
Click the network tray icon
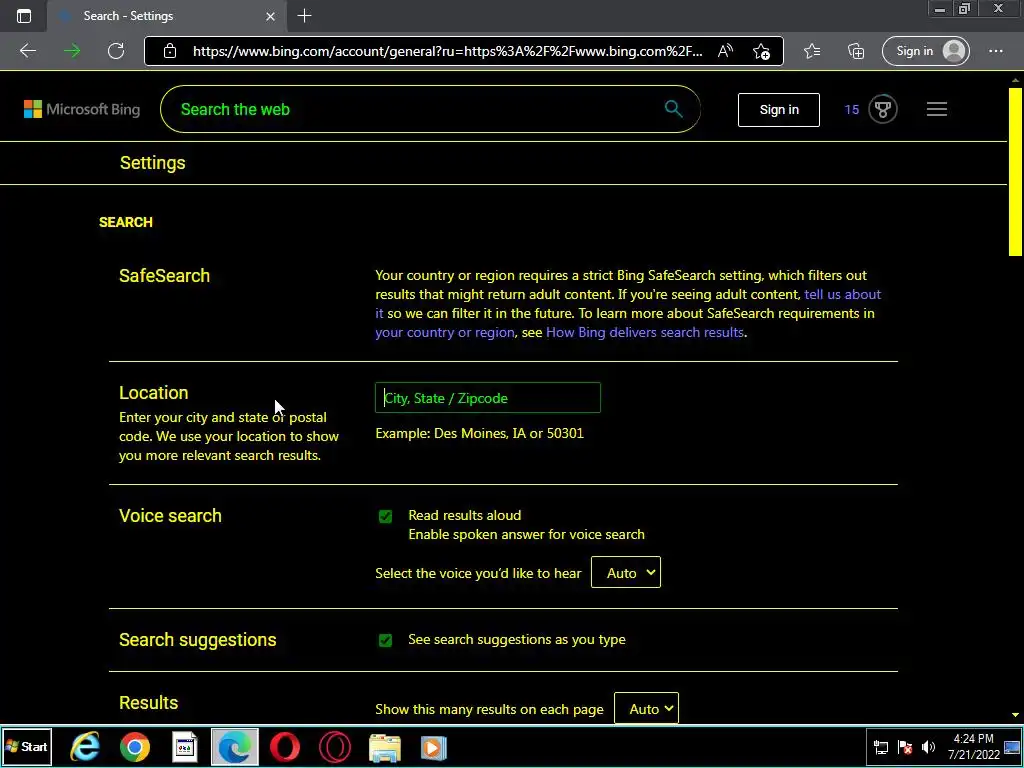coord(880,747)
